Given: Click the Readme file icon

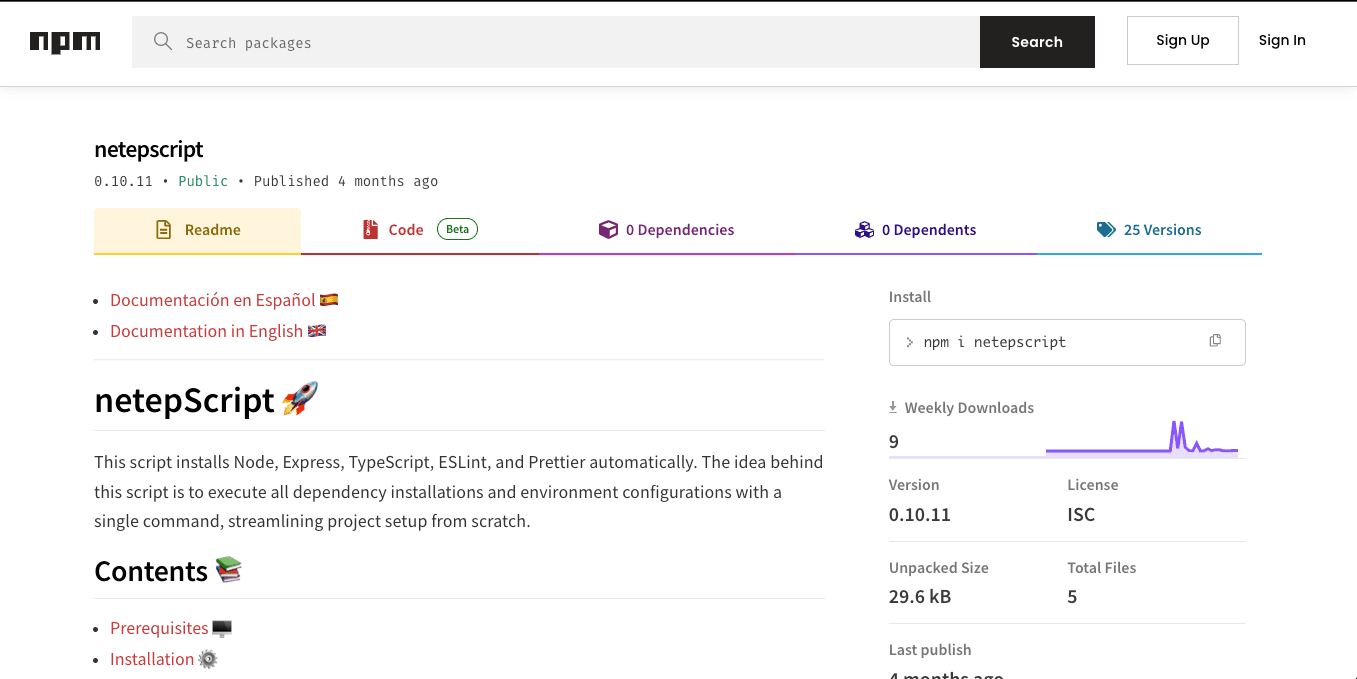Looking at the screenshot, I should tap(164, 230).
